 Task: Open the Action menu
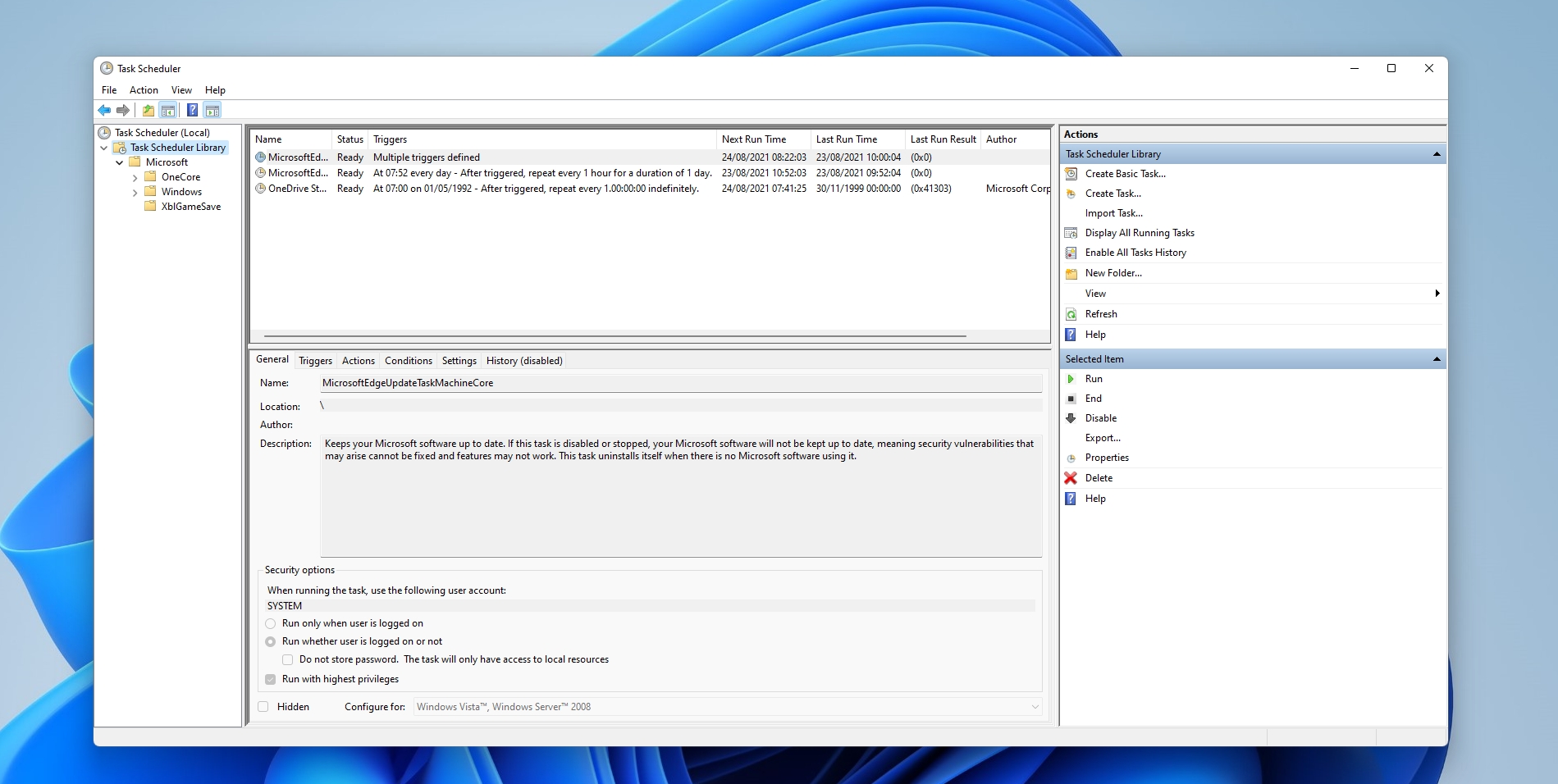144,90
